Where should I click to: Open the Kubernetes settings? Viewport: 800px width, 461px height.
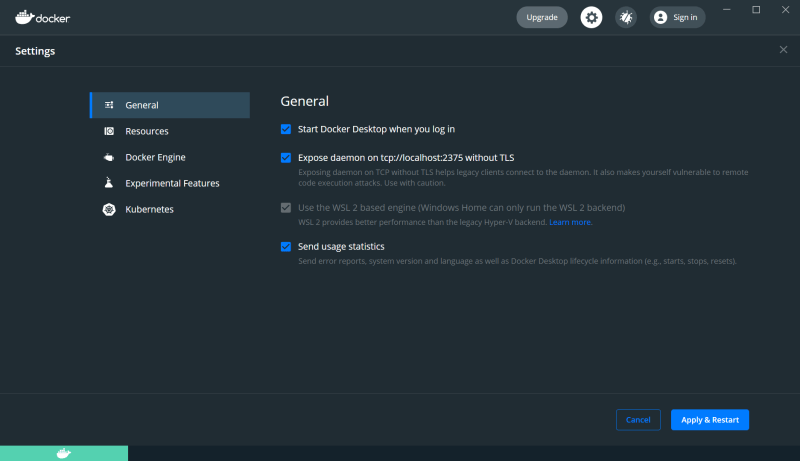pos(170,209)
